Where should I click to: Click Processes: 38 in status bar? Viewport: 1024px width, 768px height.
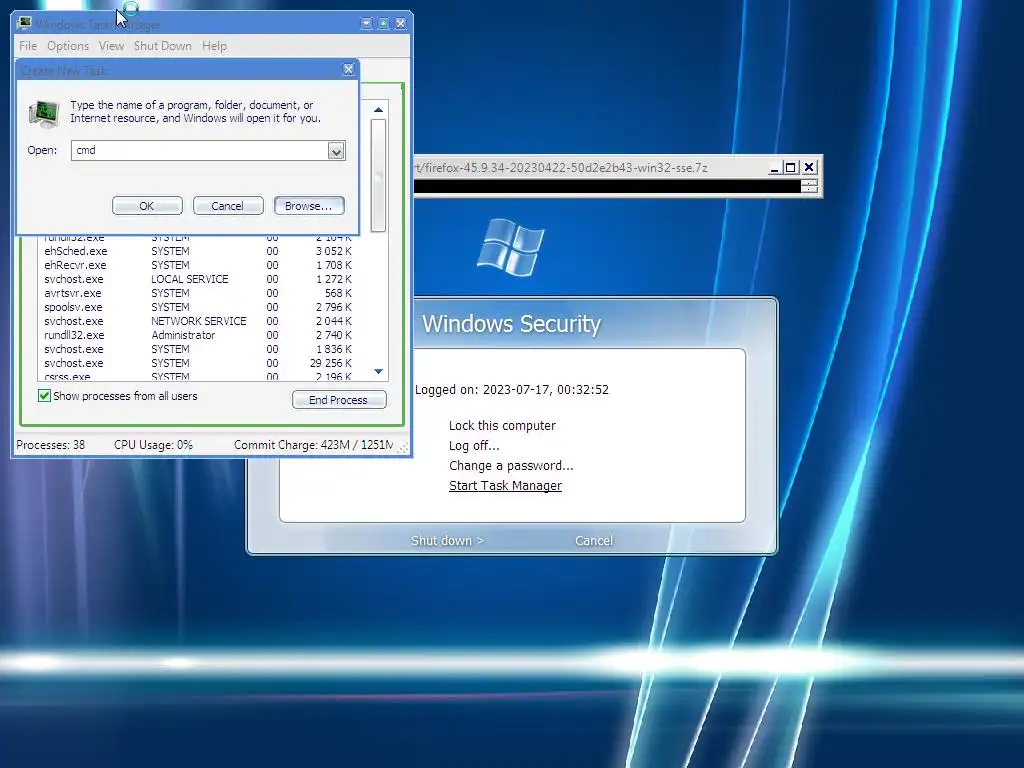click(x=51, y=445)
